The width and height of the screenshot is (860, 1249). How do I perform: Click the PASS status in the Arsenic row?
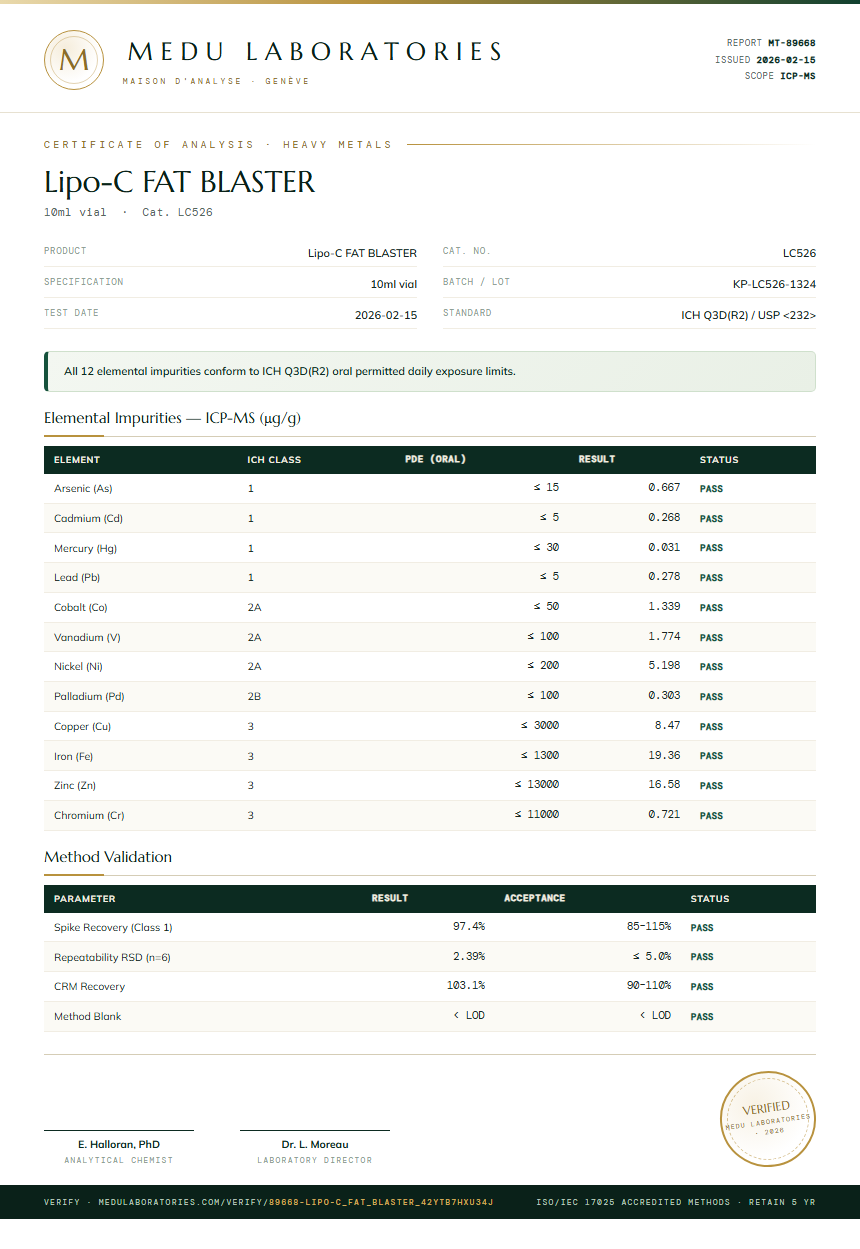(711, 490)
